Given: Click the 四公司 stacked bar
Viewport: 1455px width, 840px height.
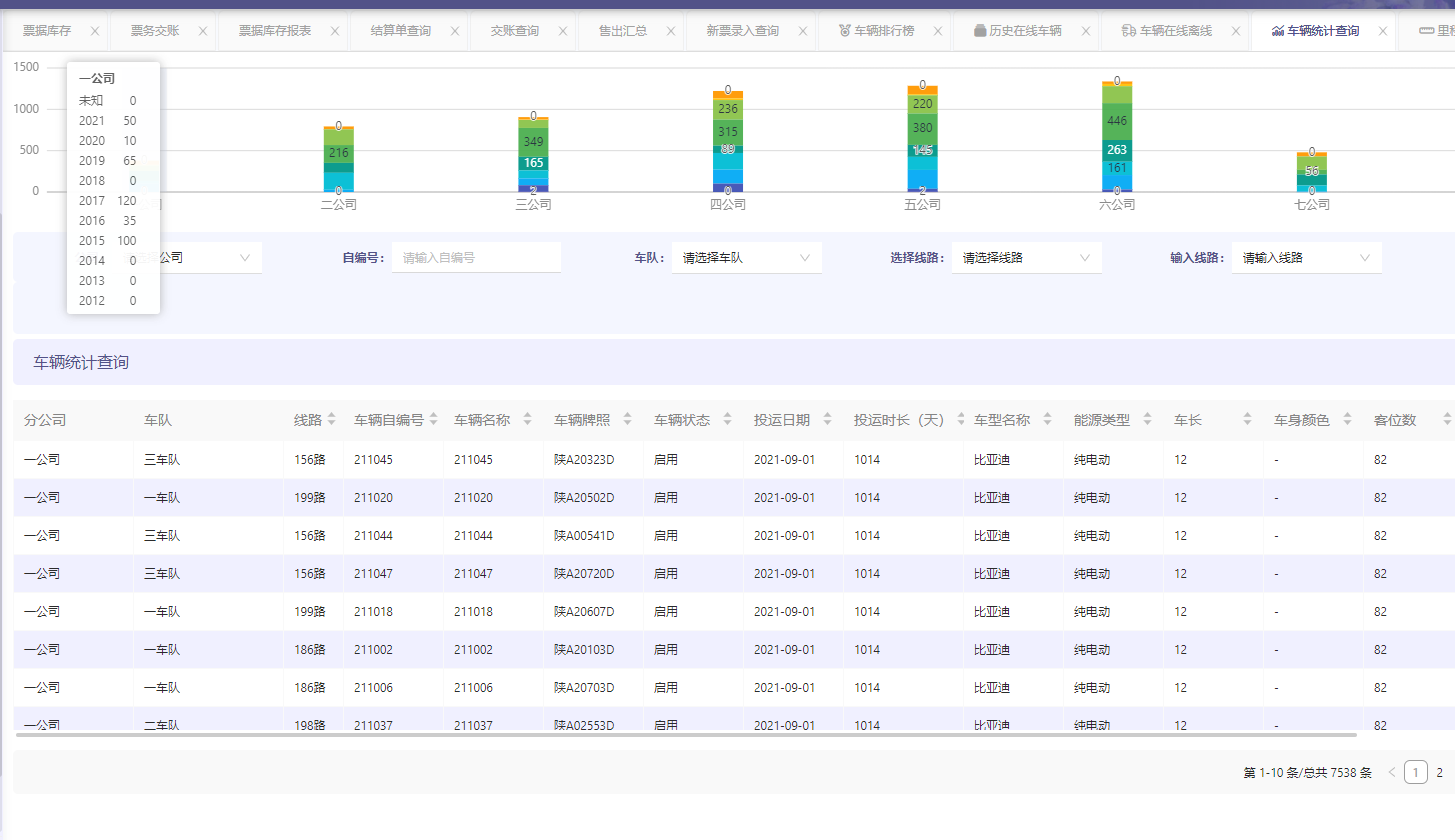Looking at the screenshot, I should (x=728, y=141).
